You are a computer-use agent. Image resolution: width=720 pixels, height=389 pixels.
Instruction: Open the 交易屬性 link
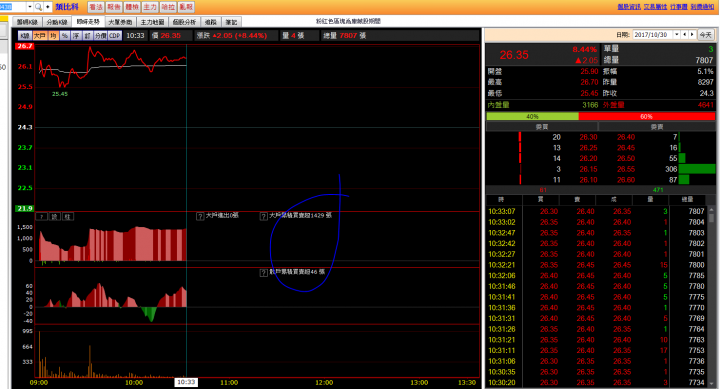[655, 7]
